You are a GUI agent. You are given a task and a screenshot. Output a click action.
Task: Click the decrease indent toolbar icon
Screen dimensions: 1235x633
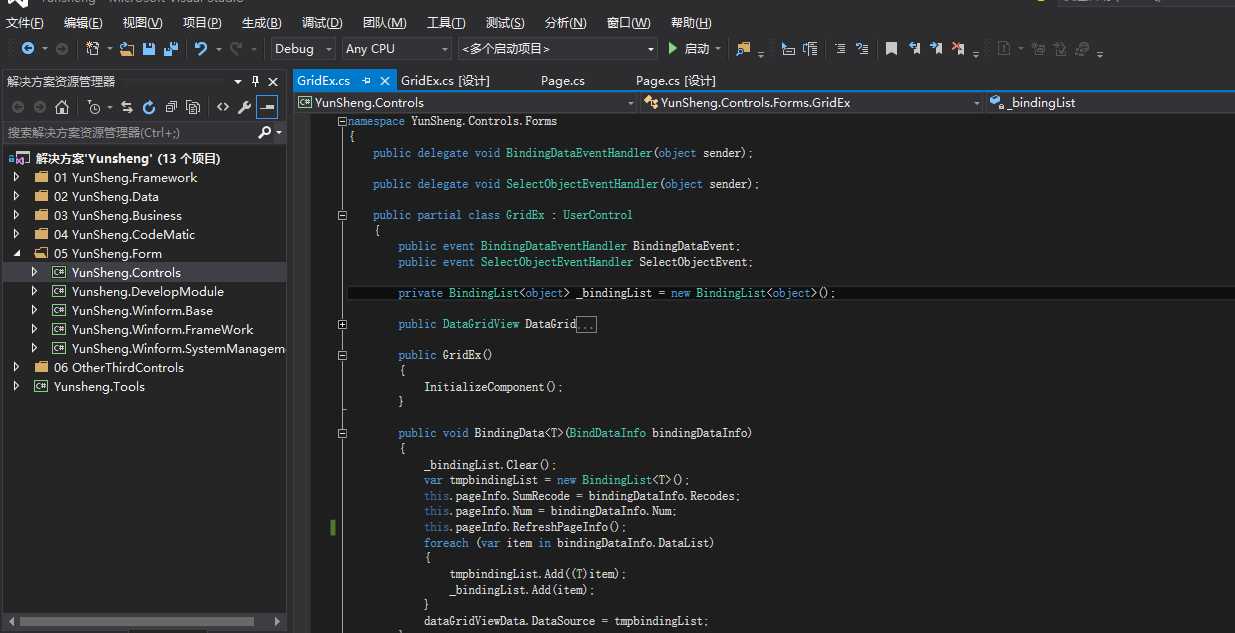[788, 48]
